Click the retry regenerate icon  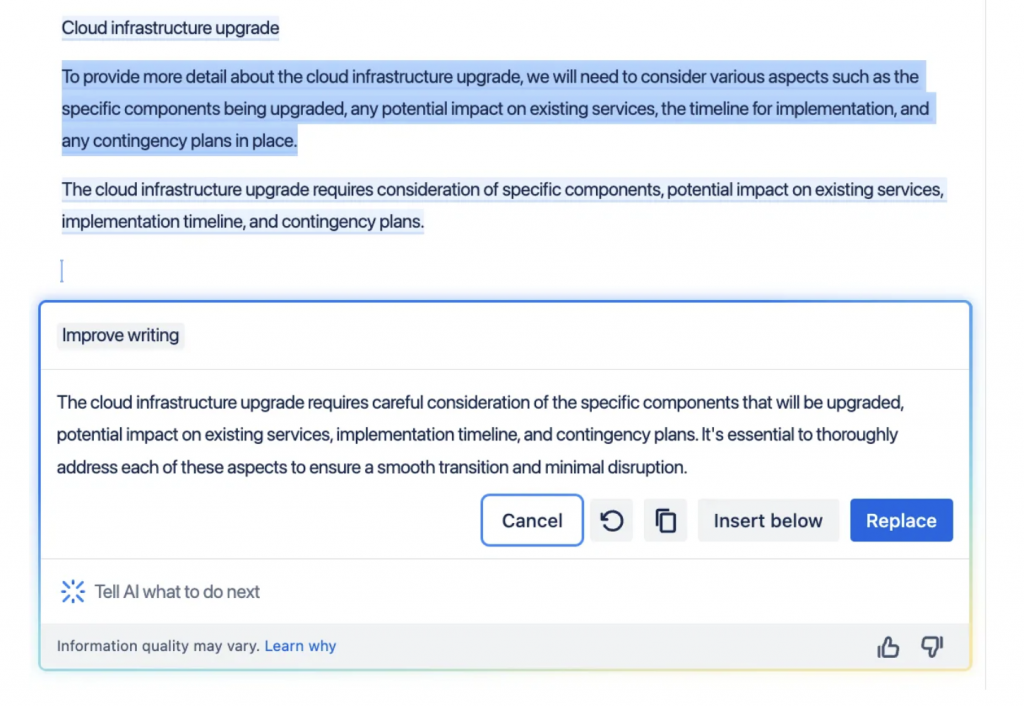pyautogui.click(x=611, y=521)
